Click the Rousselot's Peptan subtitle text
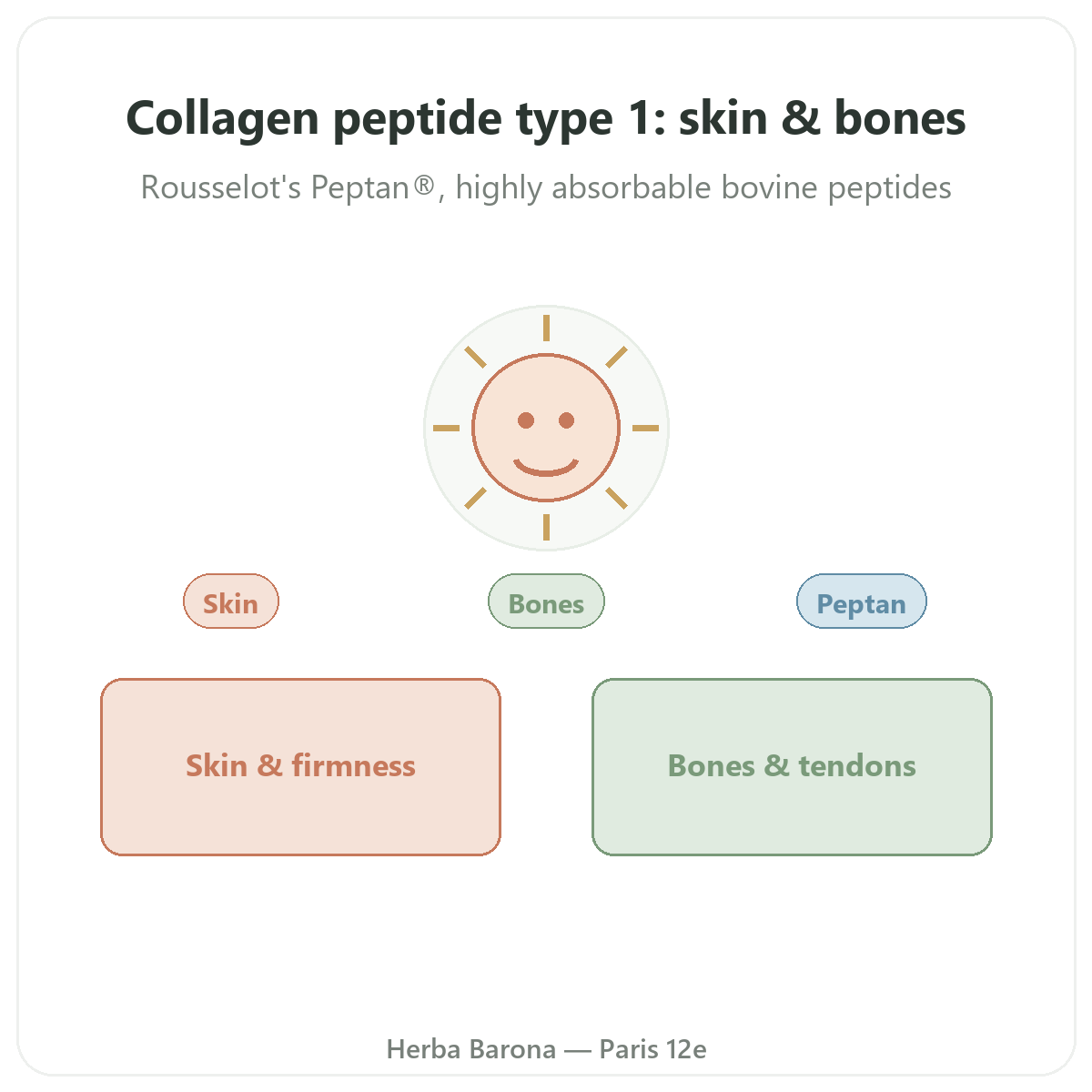This screenshot has width=1092, height=1092. (x=546, y=187)
